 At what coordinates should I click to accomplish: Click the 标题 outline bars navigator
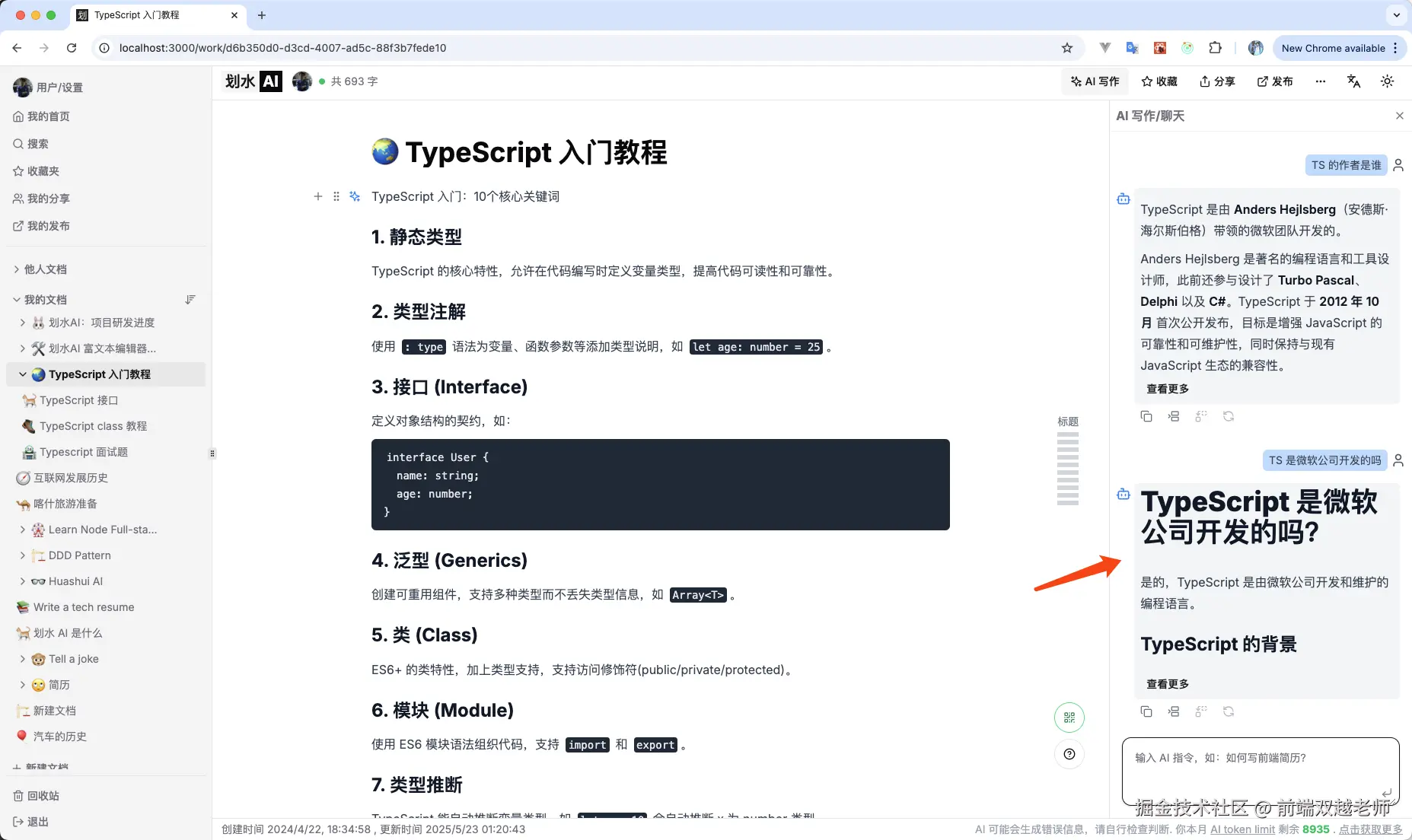[1068, 469]
